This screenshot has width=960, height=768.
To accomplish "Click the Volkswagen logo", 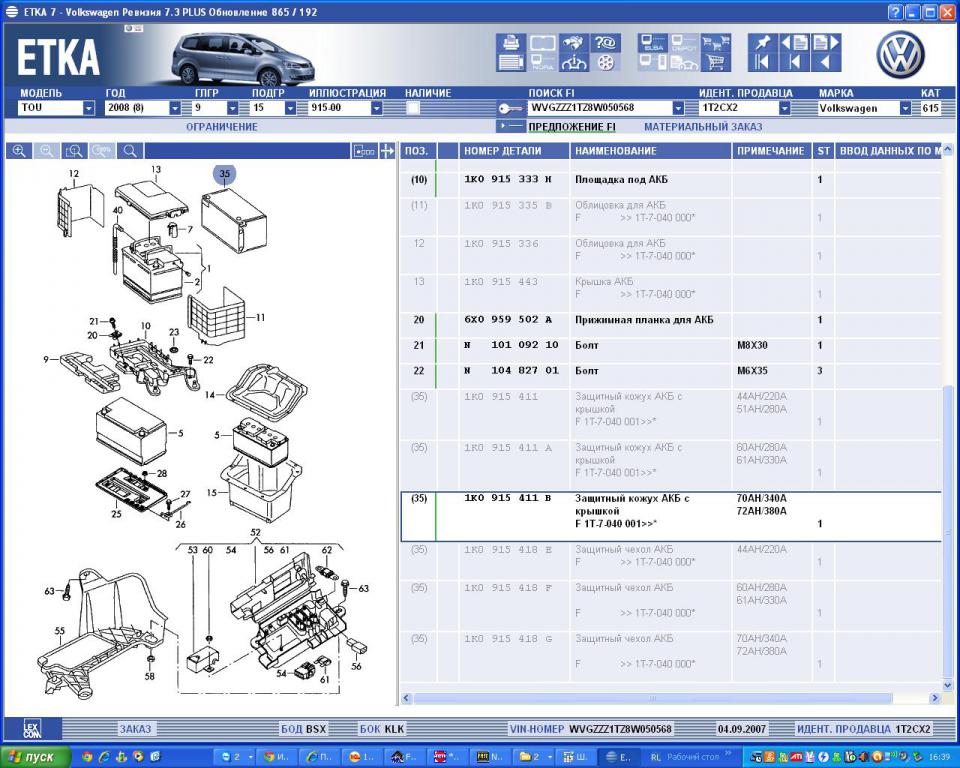I will tap(901, 55).
